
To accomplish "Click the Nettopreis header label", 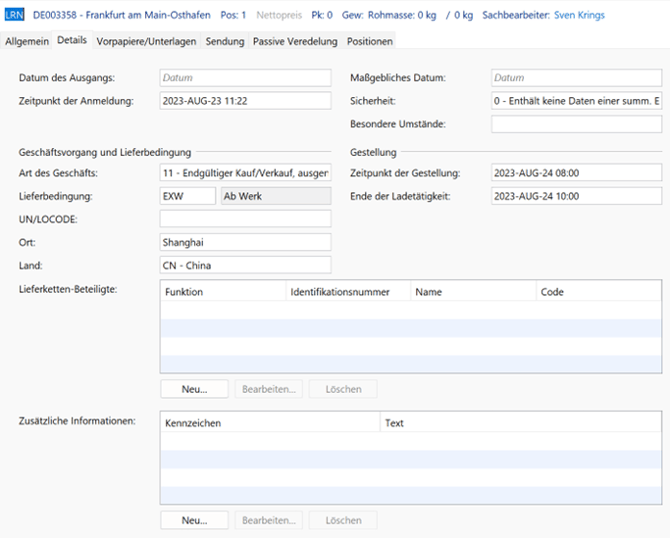I will 279,15.
